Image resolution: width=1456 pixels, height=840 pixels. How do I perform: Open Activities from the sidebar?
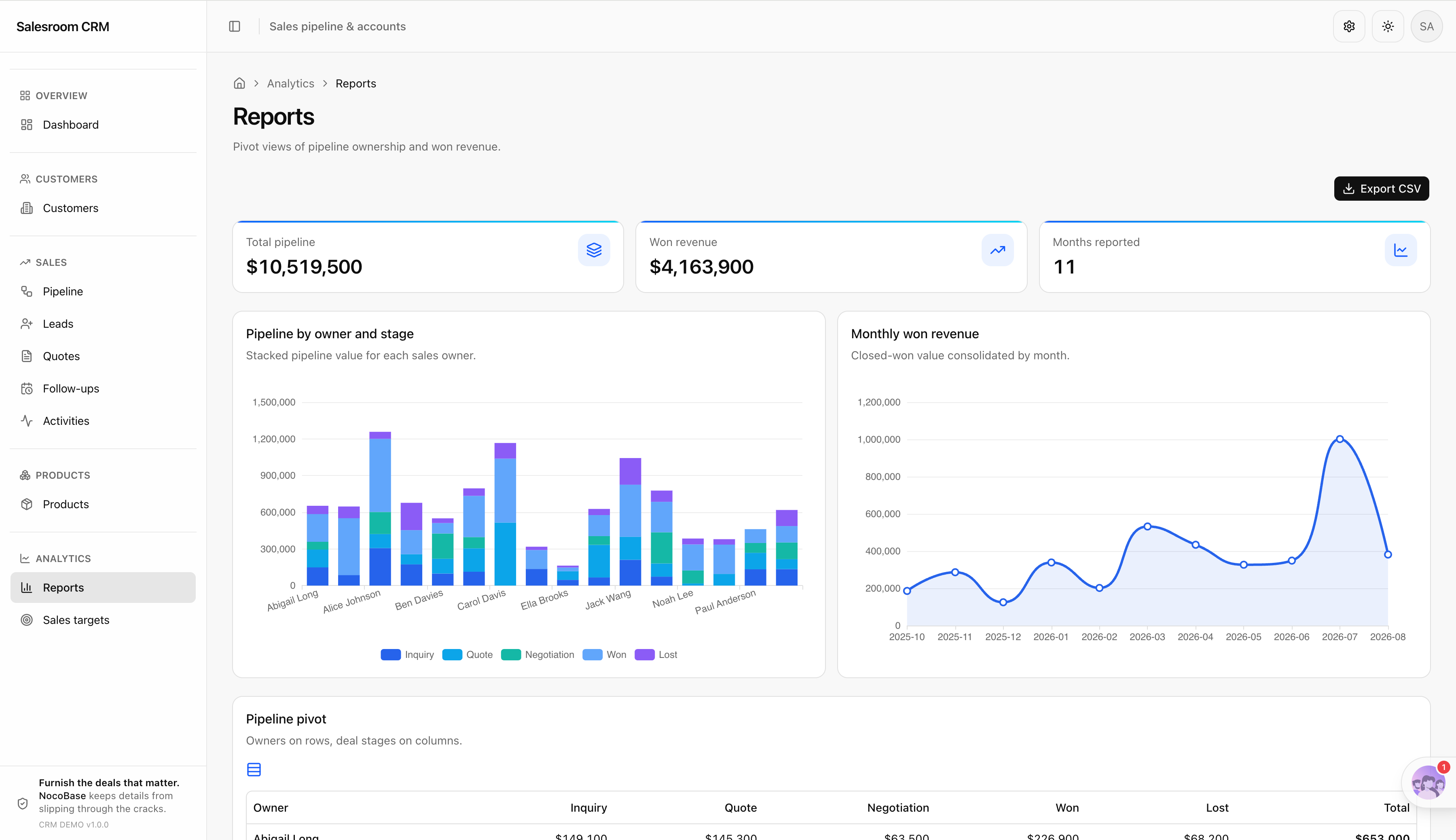click(103, 421)
